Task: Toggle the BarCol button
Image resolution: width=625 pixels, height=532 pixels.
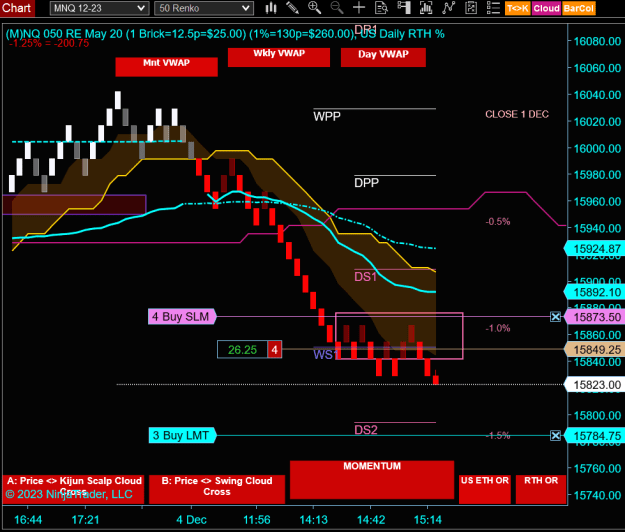Action: pos(579,8)
